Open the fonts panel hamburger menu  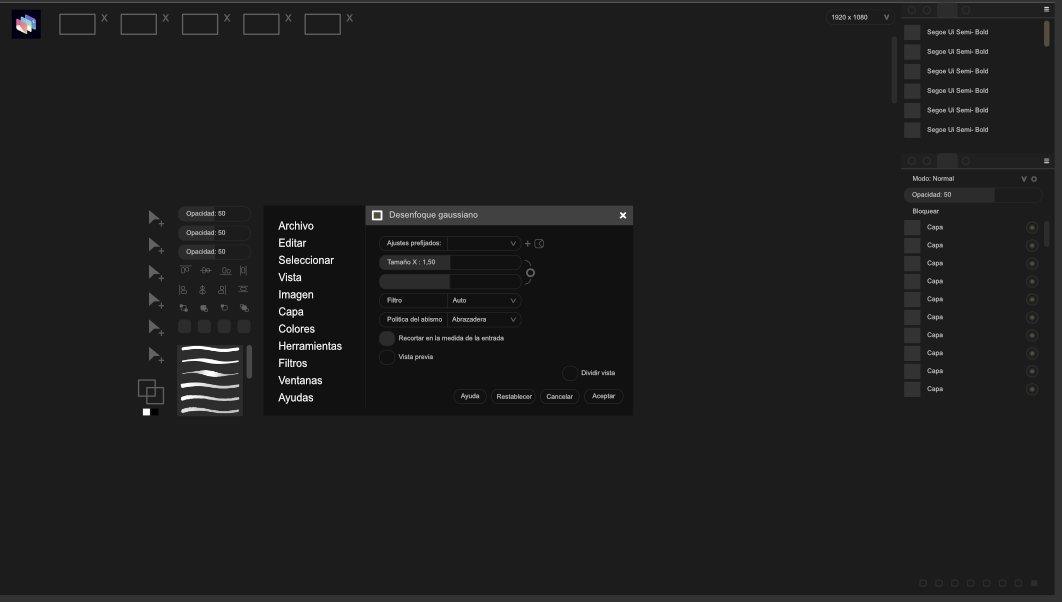(1046, 9)
